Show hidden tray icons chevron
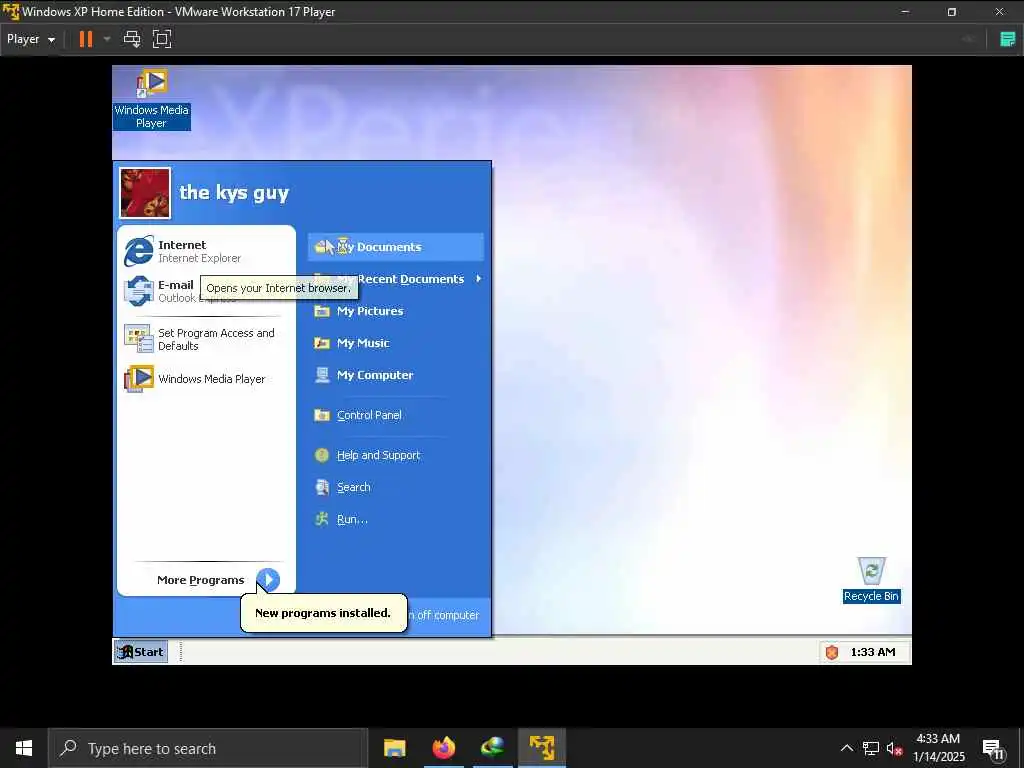The height and width of the screenshot is (768, 1024). (x=846, y=748)
